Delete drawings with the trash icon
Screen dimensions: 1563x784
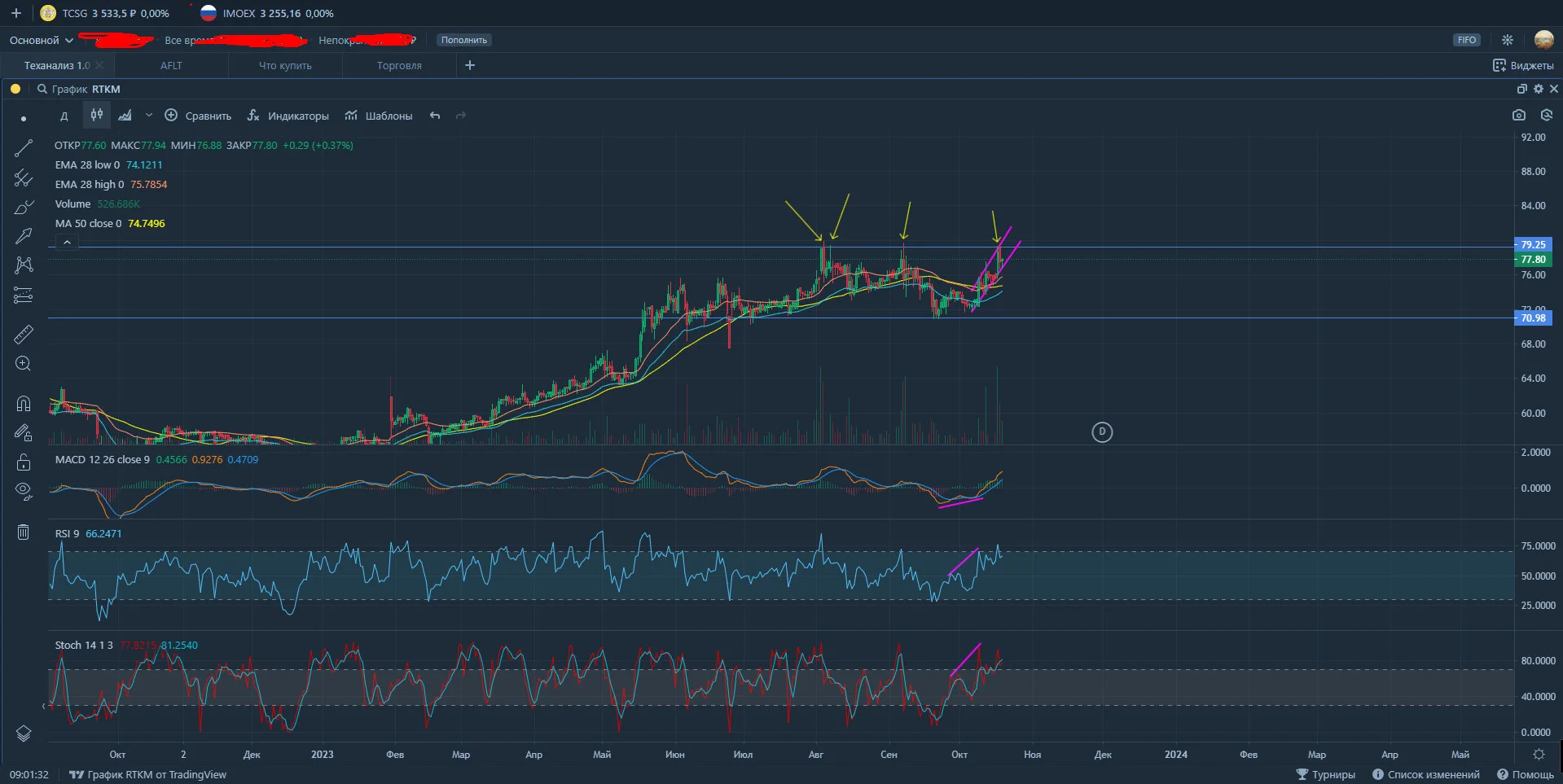24,532
